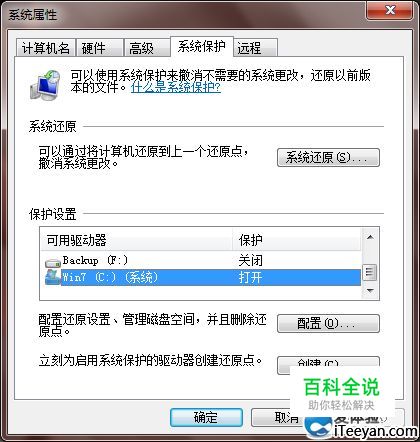Go to the 高级 tab
This screenshot has width=420, height=442.
click(147, 48)
